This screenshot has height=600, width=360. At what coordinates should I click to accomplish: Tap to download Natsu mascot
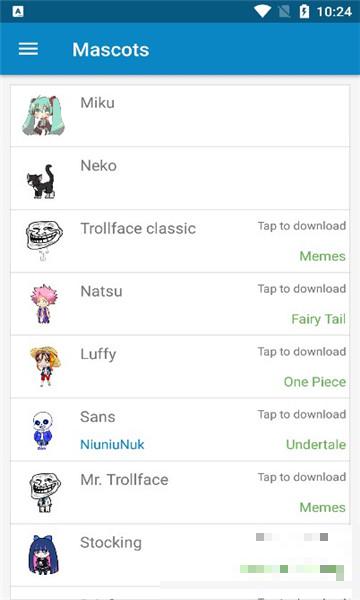pyautogui.click(x=301, y=289)
